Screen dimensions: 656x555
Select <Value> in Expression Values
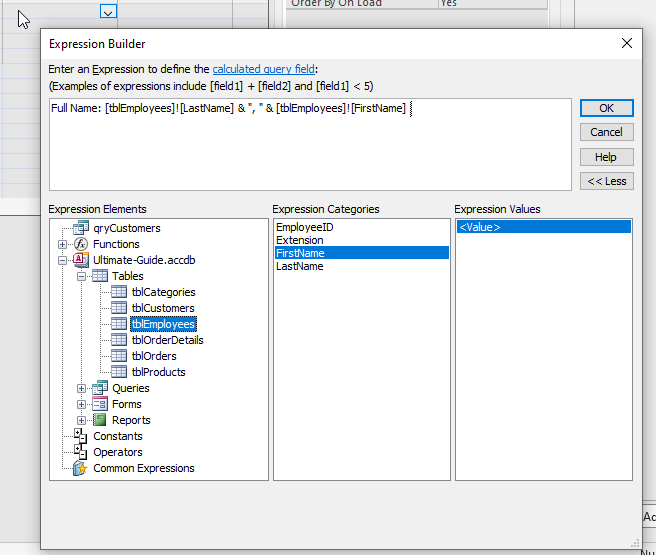479,228
